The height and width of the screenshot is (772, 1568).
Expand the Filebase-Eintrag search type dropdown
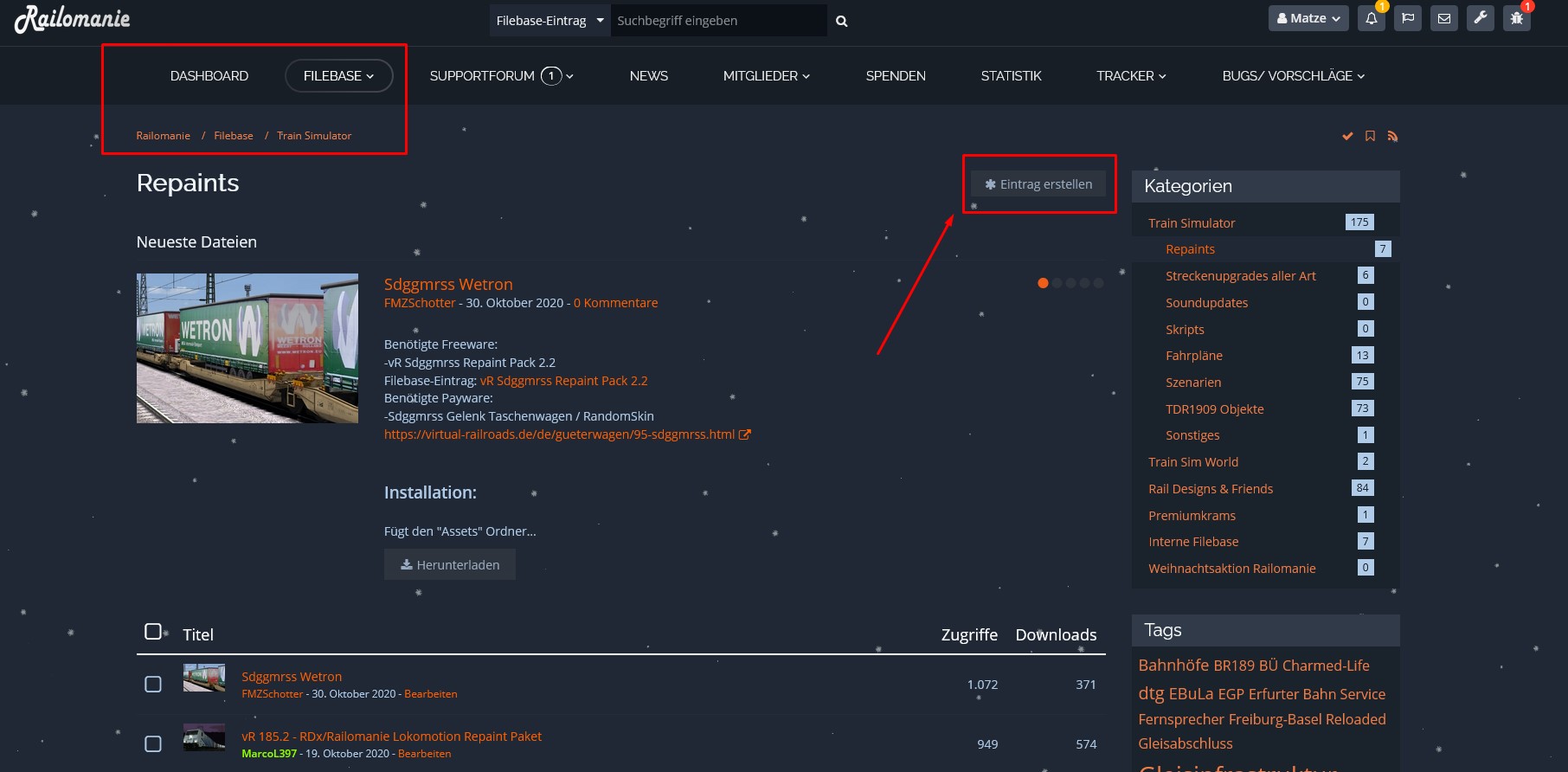(549, 21)
